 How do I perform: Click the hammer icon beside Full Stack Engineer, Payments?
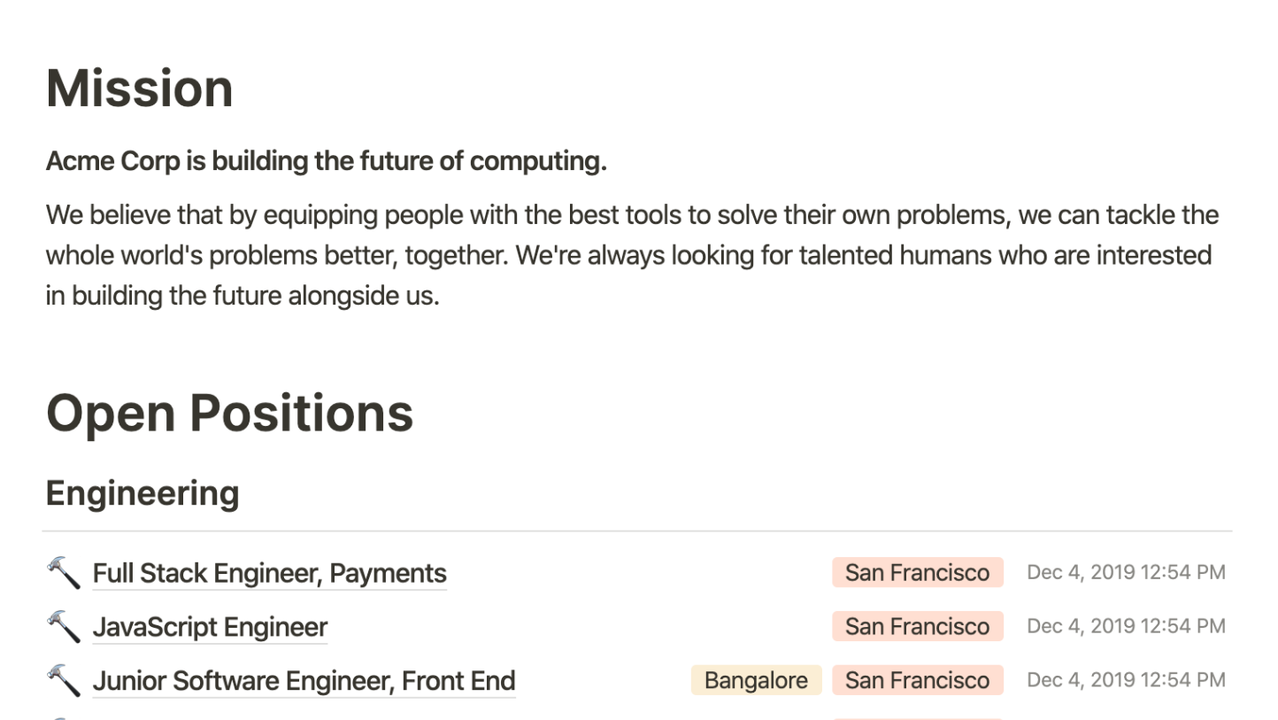[63, 573]
